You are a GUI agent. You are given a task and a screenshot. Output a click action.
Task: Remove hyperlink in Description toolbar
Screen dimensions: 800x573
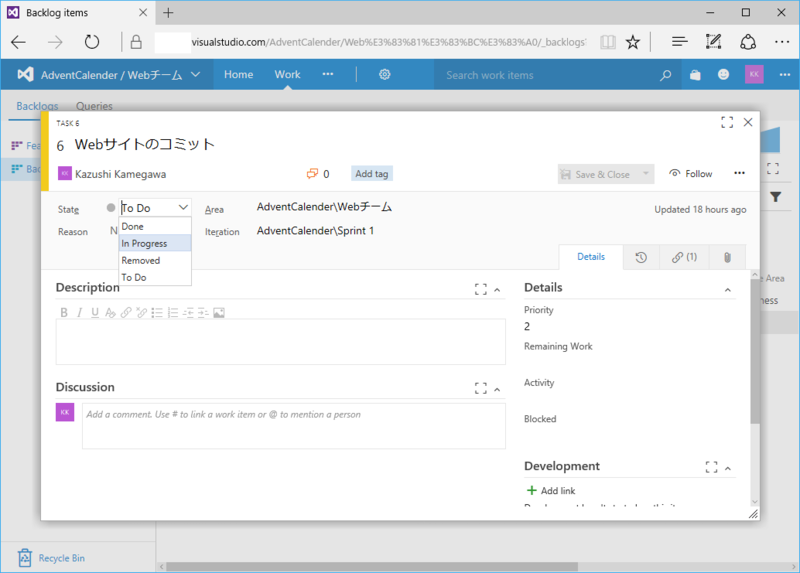pyautogui.click(x=141, y=312)
